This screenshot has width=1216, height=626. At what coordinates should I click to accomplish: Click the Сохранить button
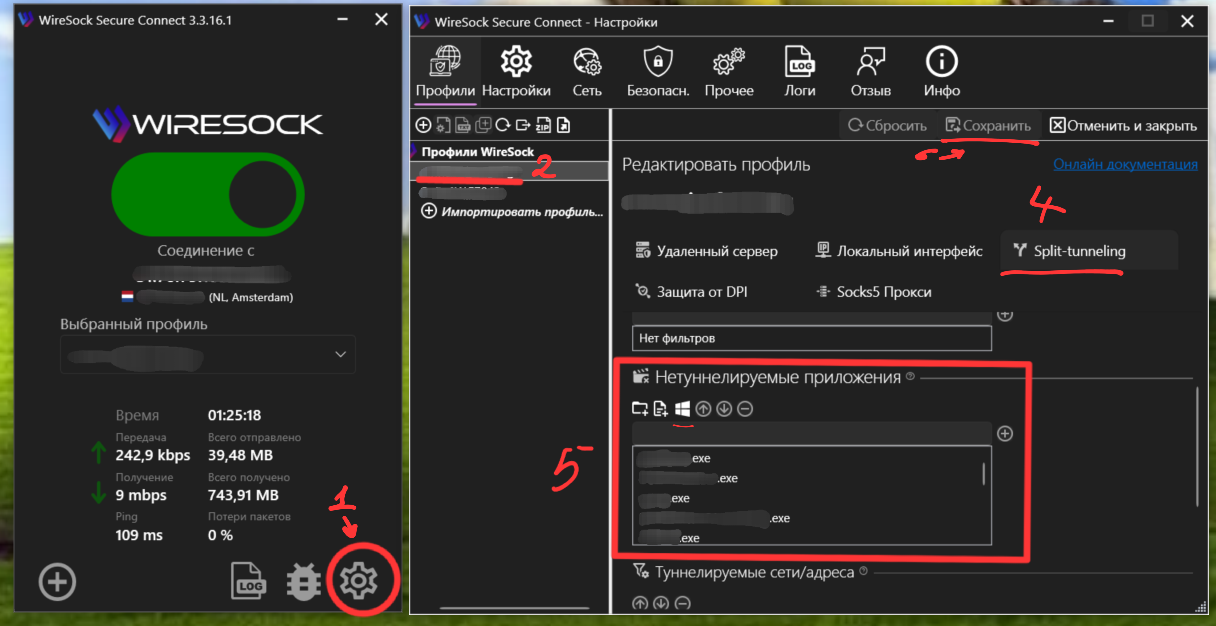click(x=989, y=126)
